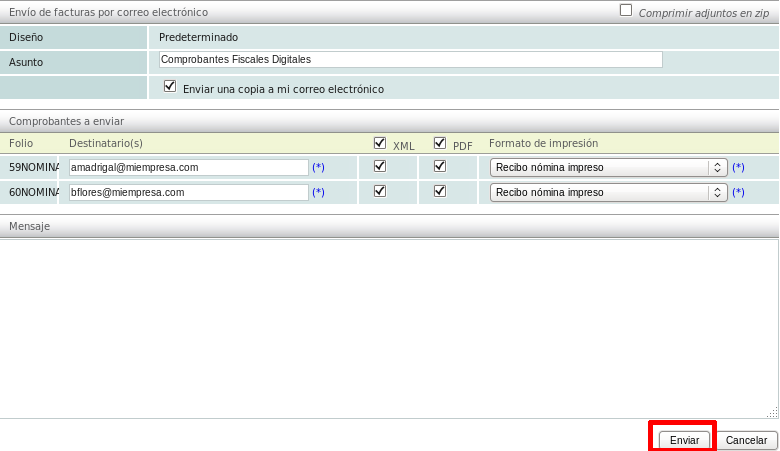The width and height of the screenshot is (780, 451).
Task: Click the amadrigal@miempresa.com recipient field
Action: pos(188,167)
